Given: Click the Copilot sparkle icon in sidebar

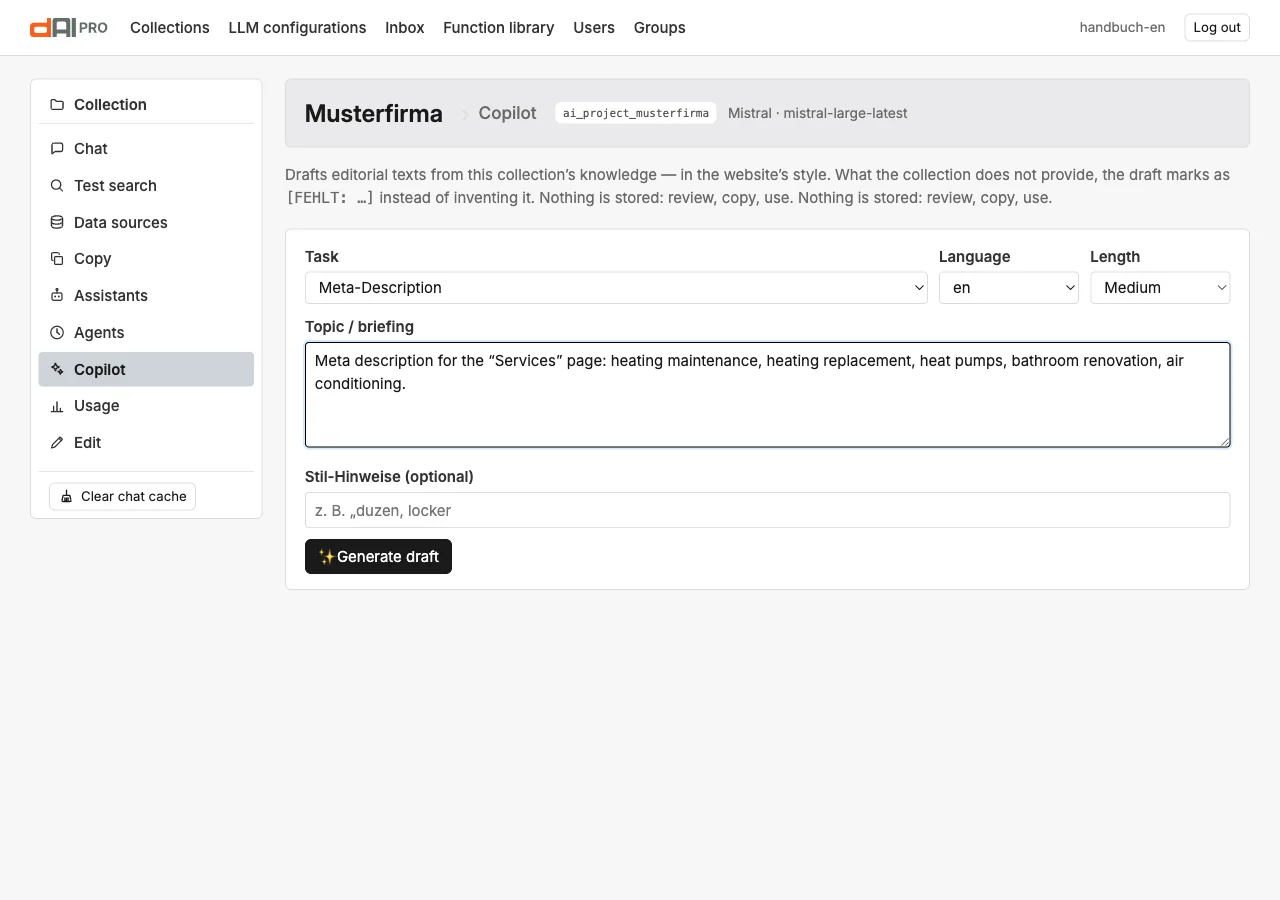Looking at the screenshot, I should coord(57,370).
